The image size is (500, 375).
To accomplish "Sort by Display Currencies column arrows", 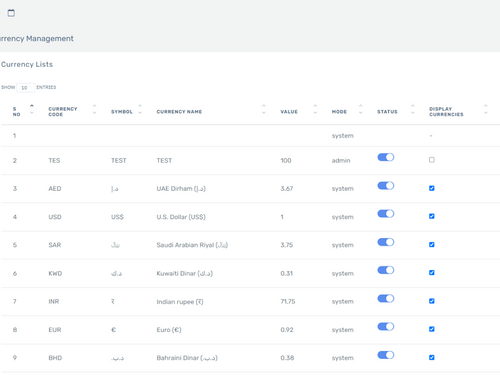I will point(486,109).
